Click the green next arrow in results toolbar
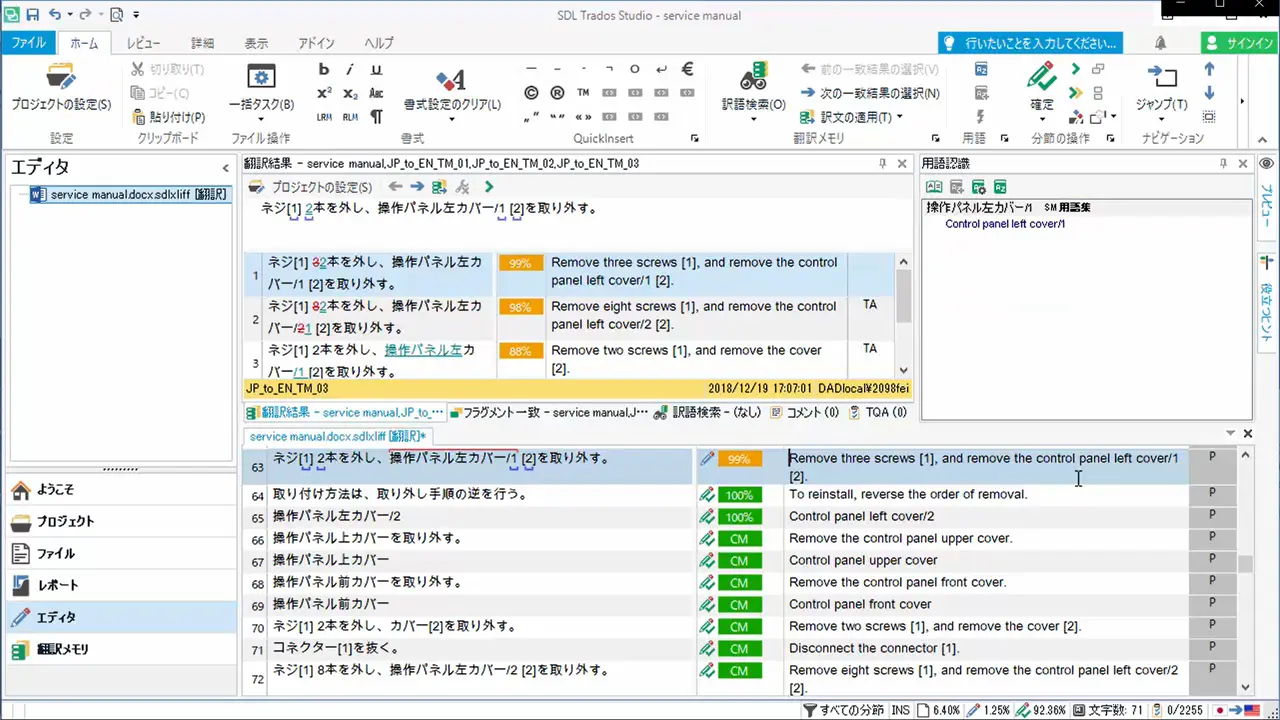 click(489, 187)
